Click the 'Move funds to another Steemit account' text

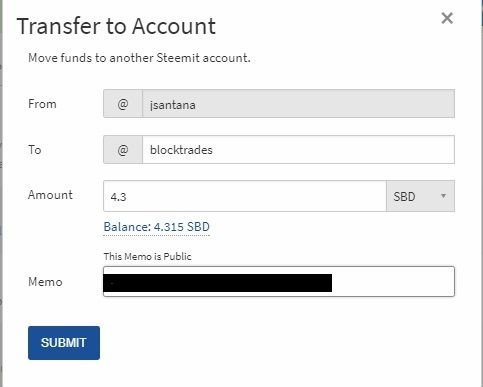pyautogui.click(x=139, y=58)
